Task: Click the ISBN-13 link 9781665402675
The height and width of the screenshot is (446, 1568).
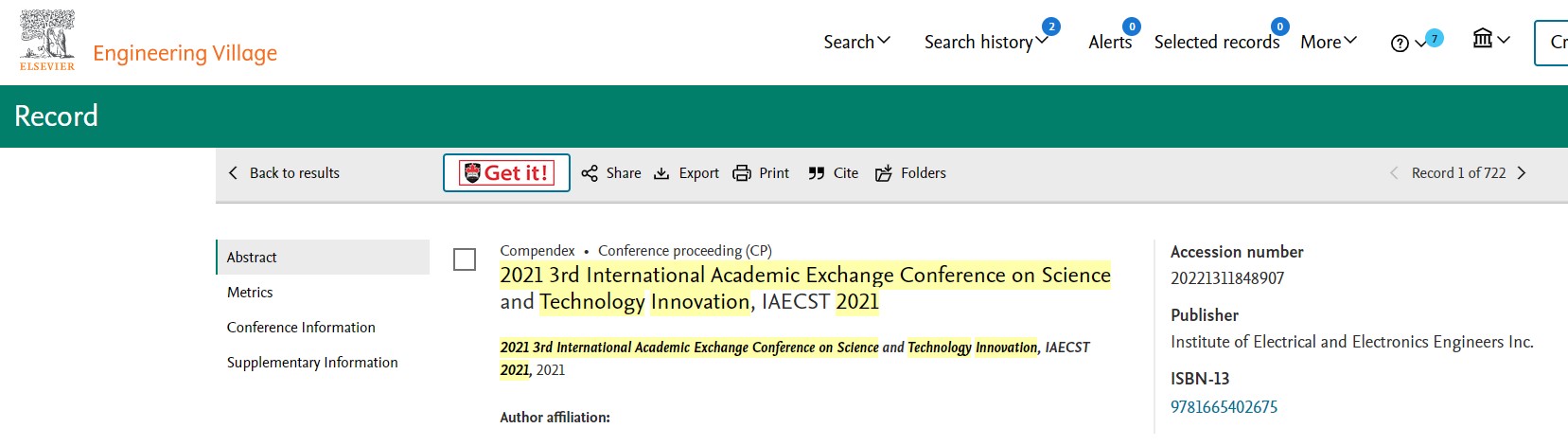Action: [1224, 406]
